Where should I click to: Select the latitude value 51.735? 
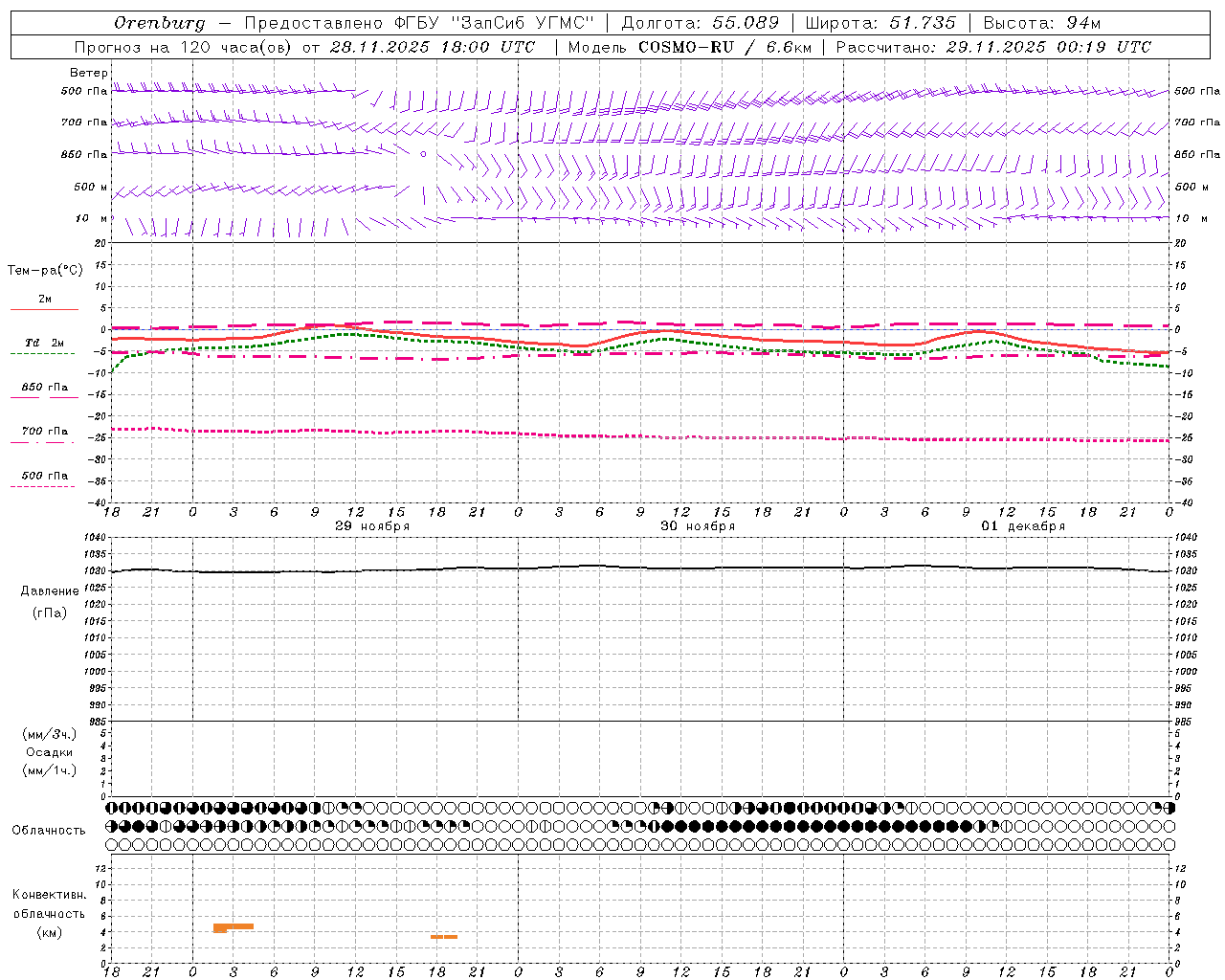point(923,22)
